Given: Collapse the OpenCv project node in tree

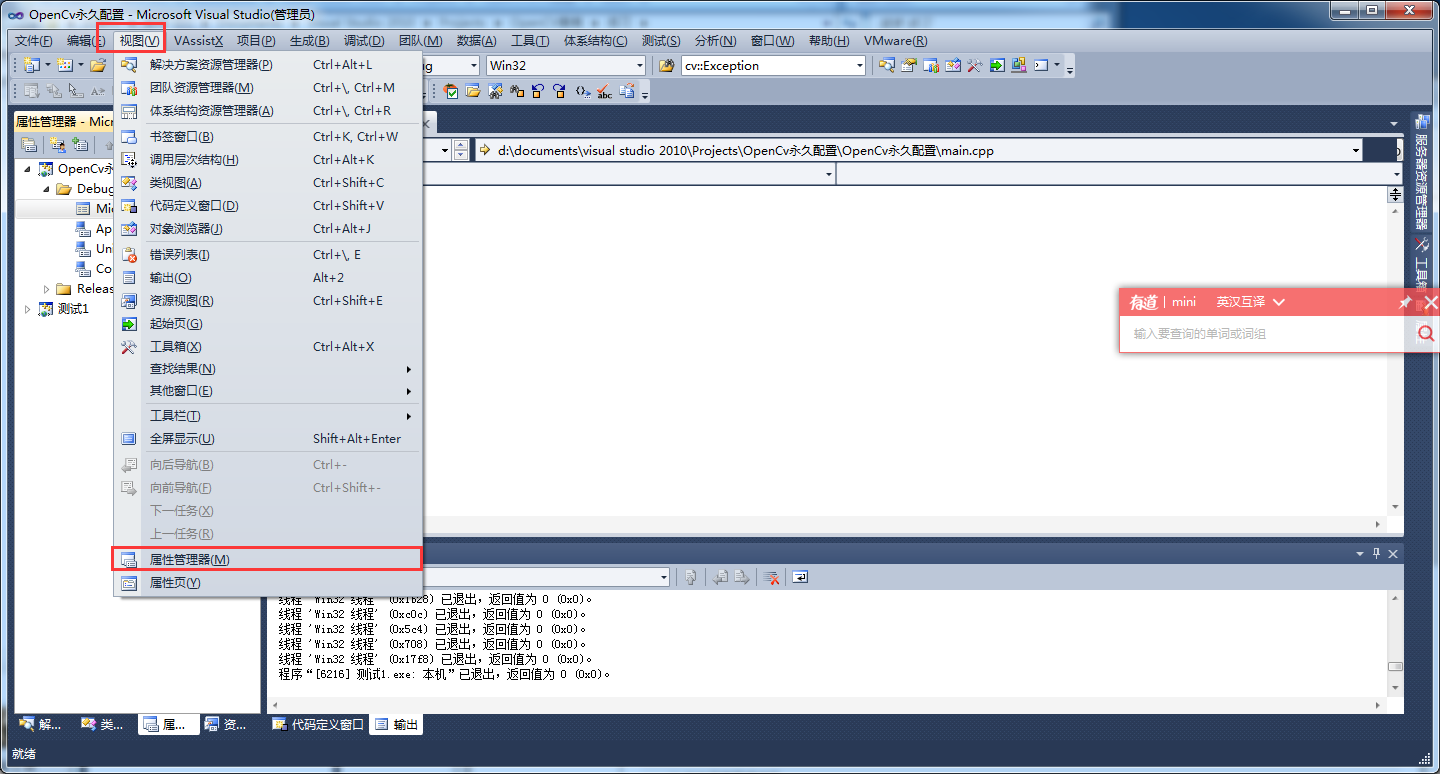Looking at the screenshot, I should (x=28, y=168).
